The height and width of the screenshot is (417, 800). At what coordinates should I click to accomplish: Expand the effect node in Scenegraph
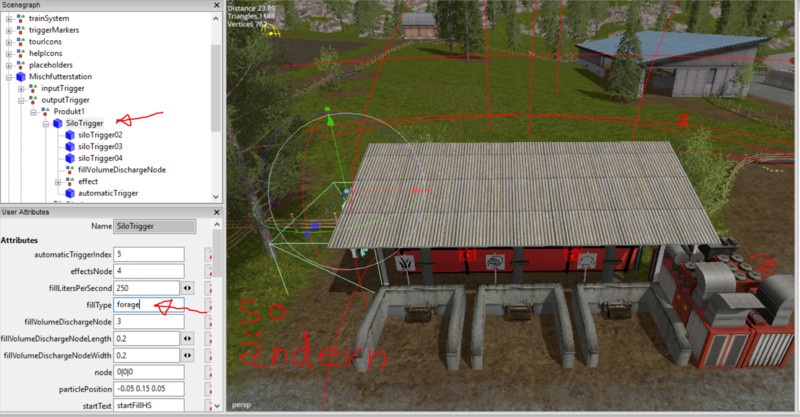coord(57,182)
